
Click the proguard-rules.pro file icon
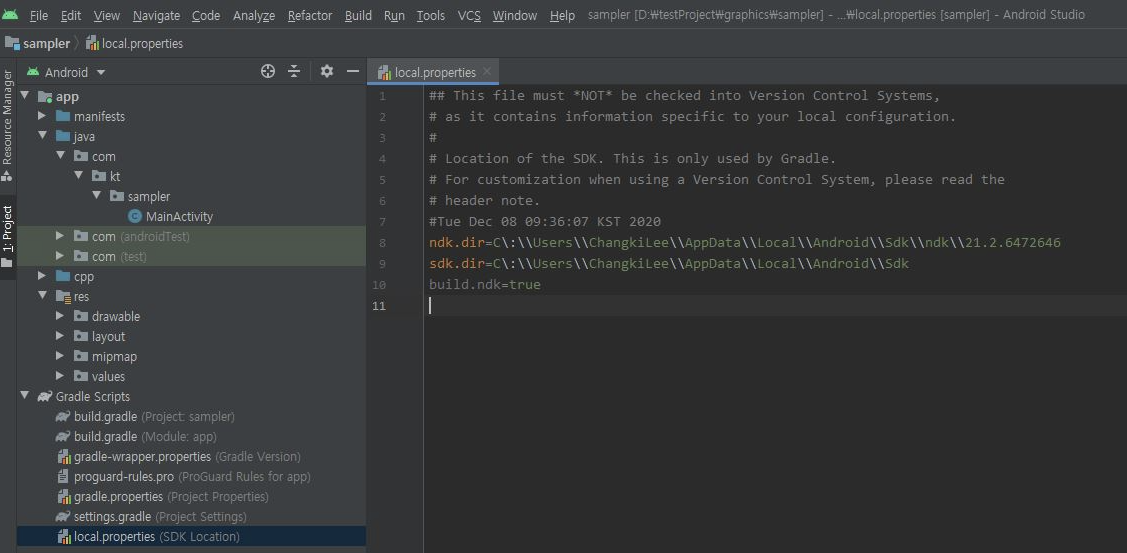coord(63,477)
